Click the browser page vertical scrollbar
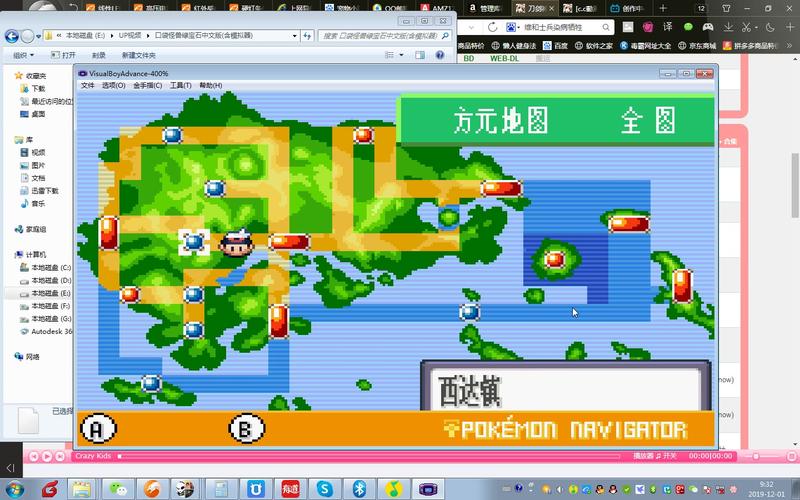Viewport: 800px width, 500px height. point(795,185)
